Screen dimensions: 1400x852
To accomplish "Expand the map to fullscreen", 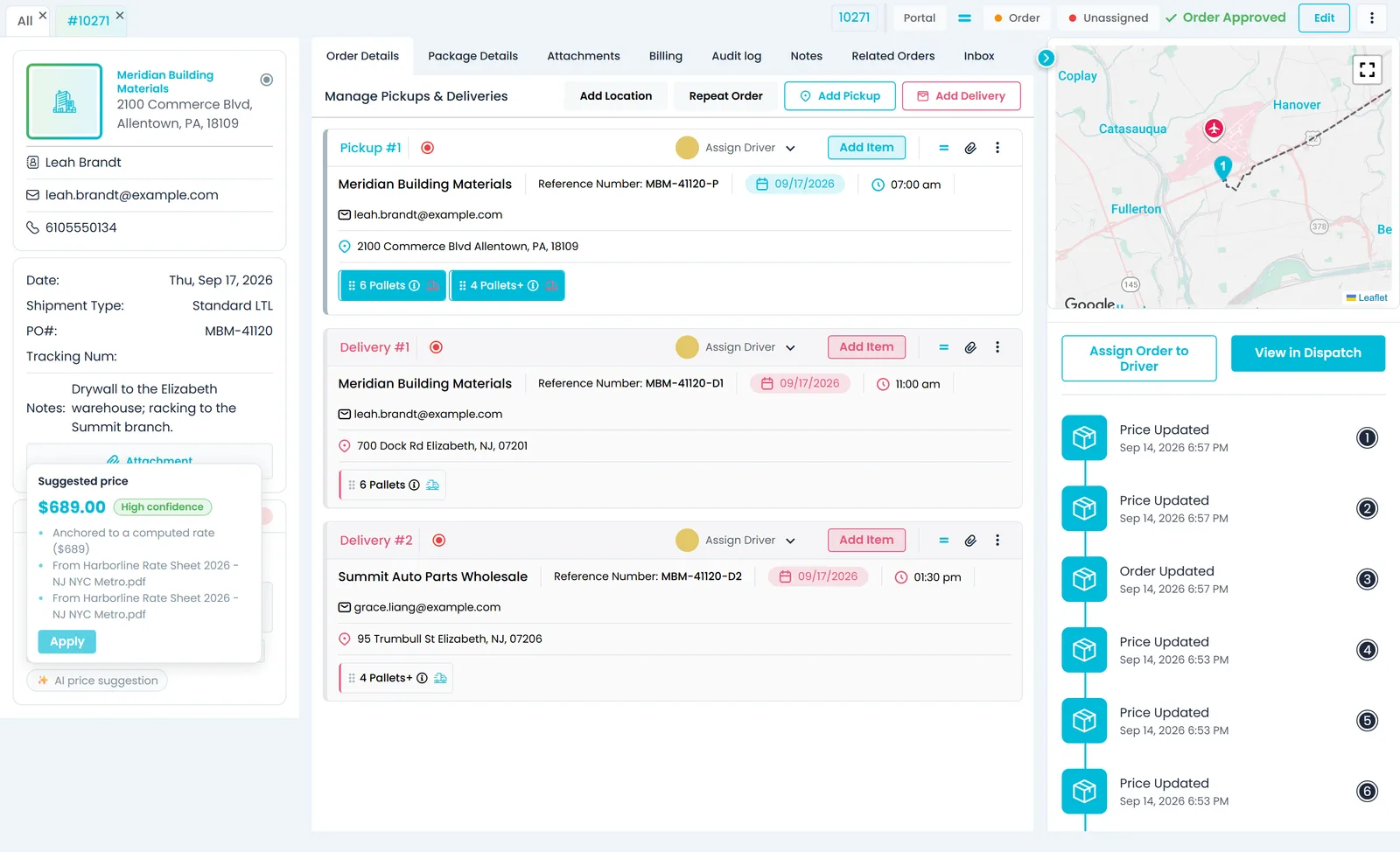I will [1367, 69].
